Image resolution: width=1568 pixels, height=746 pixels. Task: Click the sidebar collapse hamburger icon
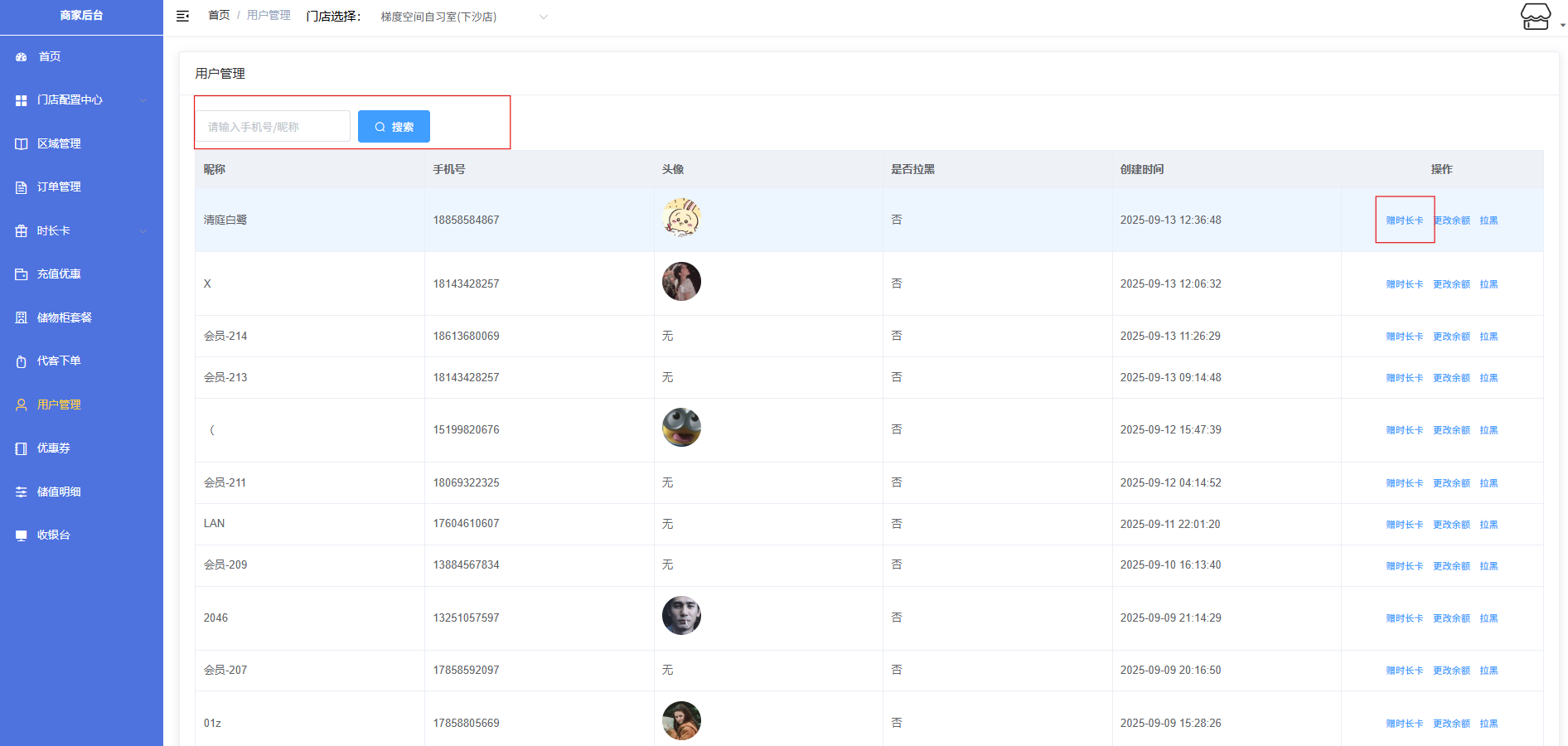click(183, 16)
